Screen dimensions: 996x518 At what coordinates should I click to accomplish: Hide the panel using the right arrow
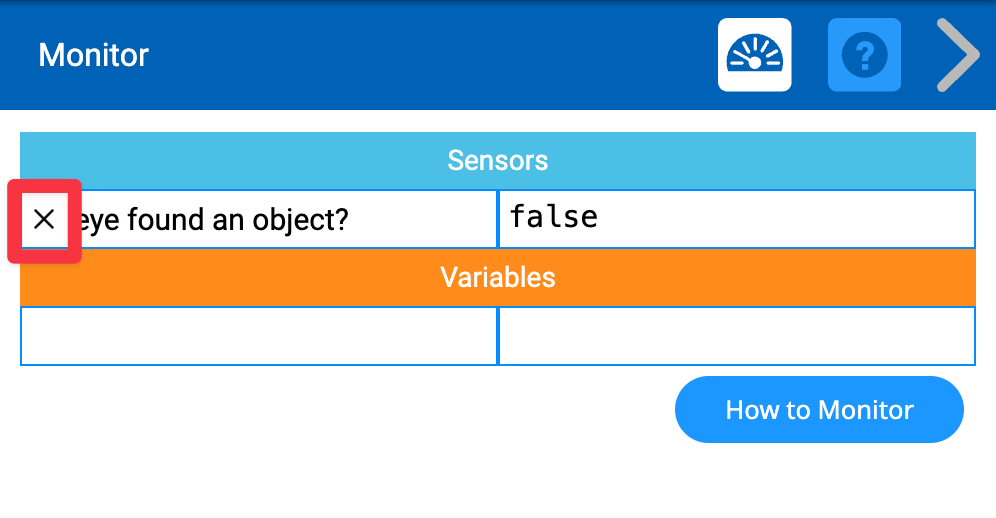click(x=958, y=55)
